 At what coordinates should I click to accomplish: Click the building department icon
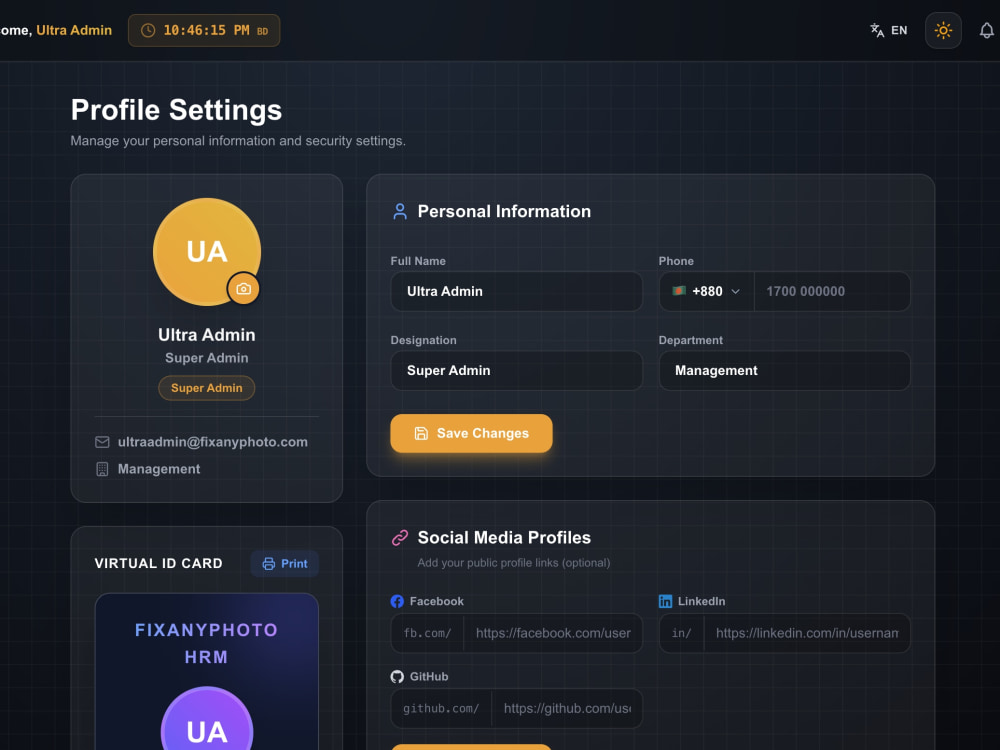[102, 469]
